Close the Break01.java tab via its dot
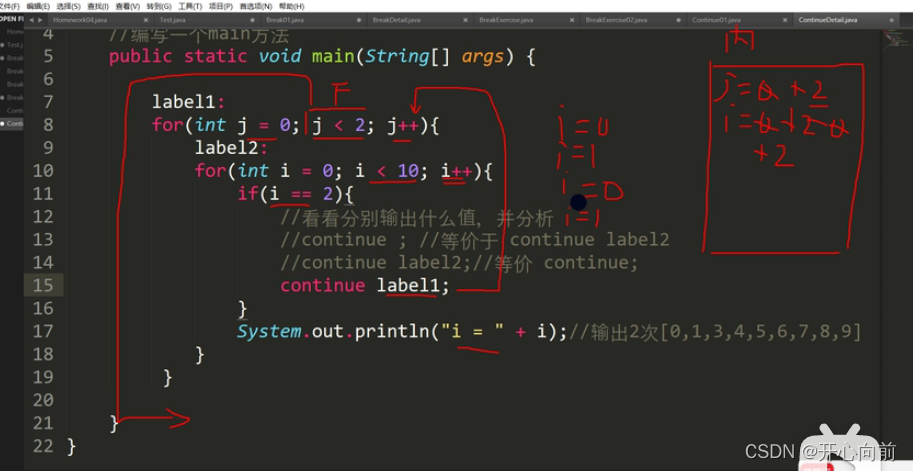 (359, 20)
